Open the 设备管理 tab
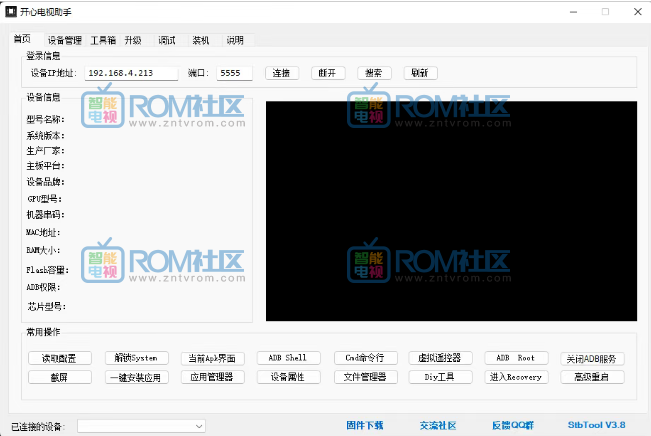Image resolution: width=651 pixels, height=436 pixels. [64, 40]
